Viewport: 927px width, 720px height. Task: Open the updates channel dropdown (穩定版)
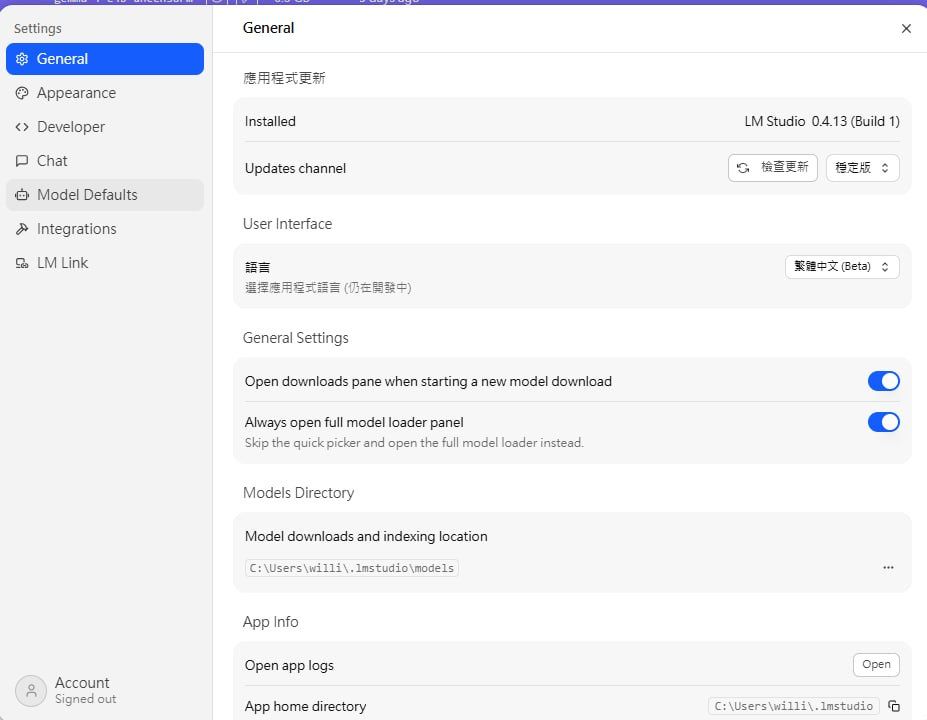pos(863,168)
